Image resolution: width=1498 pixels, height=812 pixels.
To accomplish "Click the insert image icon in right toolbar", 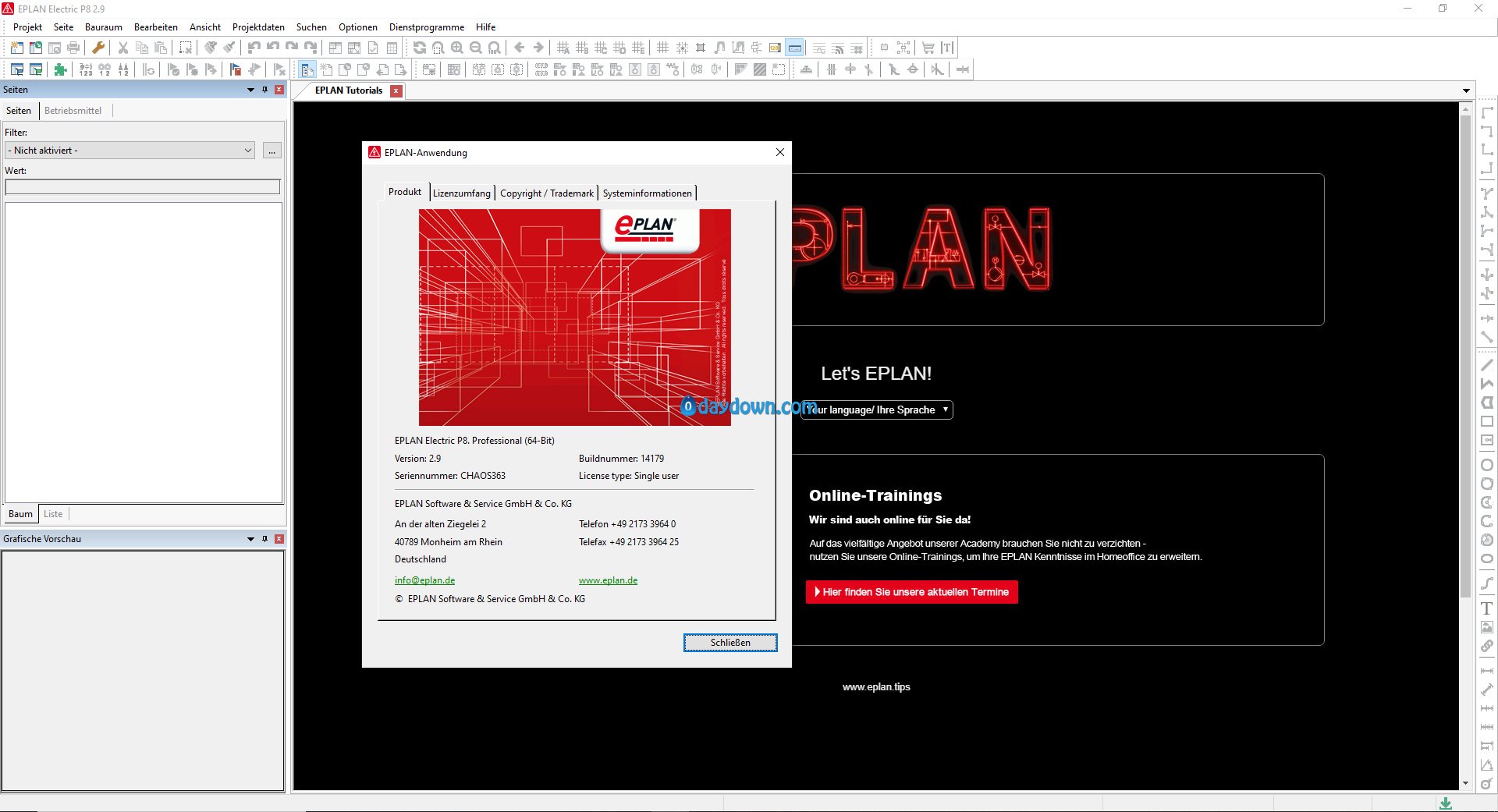I will tap(1487, 627).
